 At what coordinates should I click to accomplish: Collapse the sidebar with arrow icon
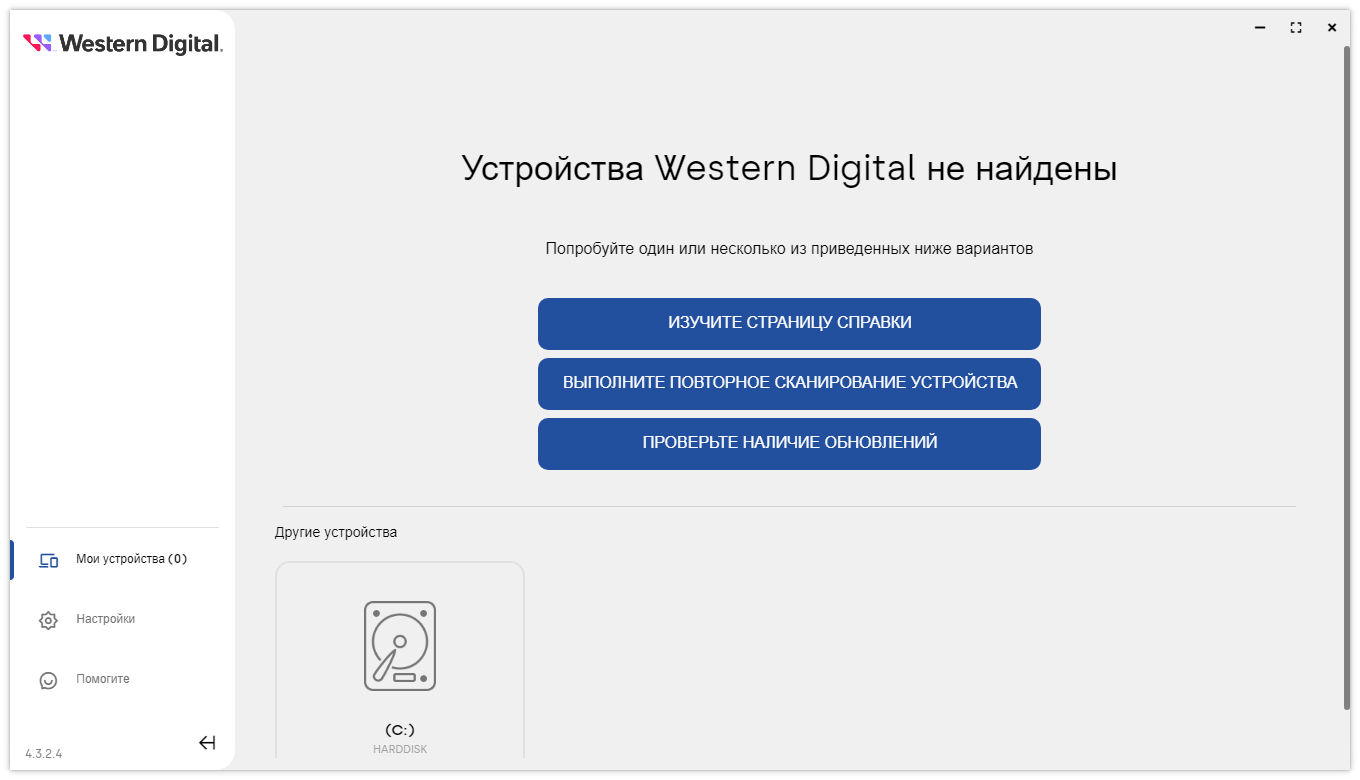pyautogui.click(x=207, y=742)
